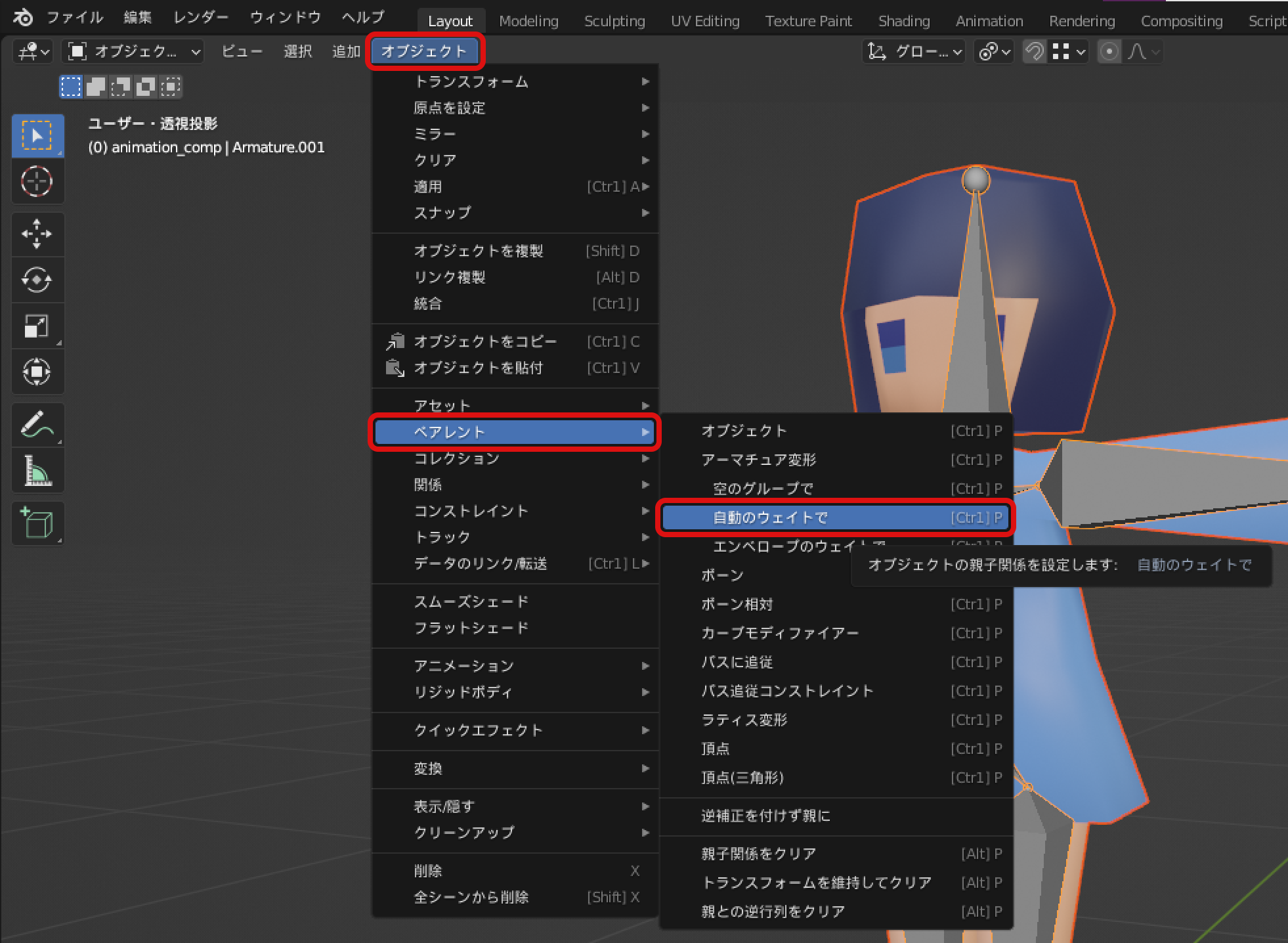Click the オブジェクトを貼付 entry
Image resolution: width=1288 pixels, height=943 pixels.
tap(515, 368)
